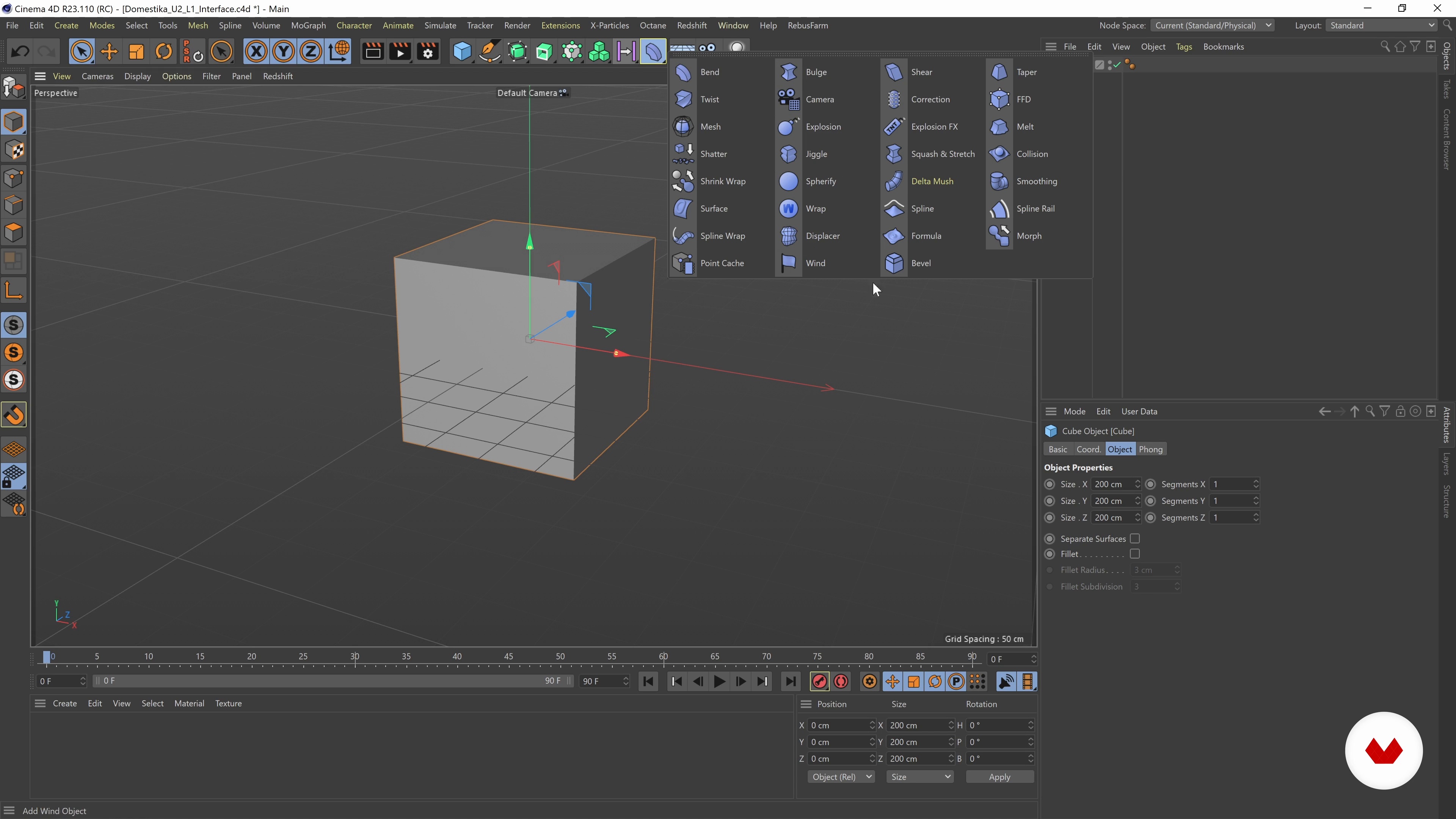Toggle the Size X animation dot
This screenshot has width=1456, height=819.
1050,485
